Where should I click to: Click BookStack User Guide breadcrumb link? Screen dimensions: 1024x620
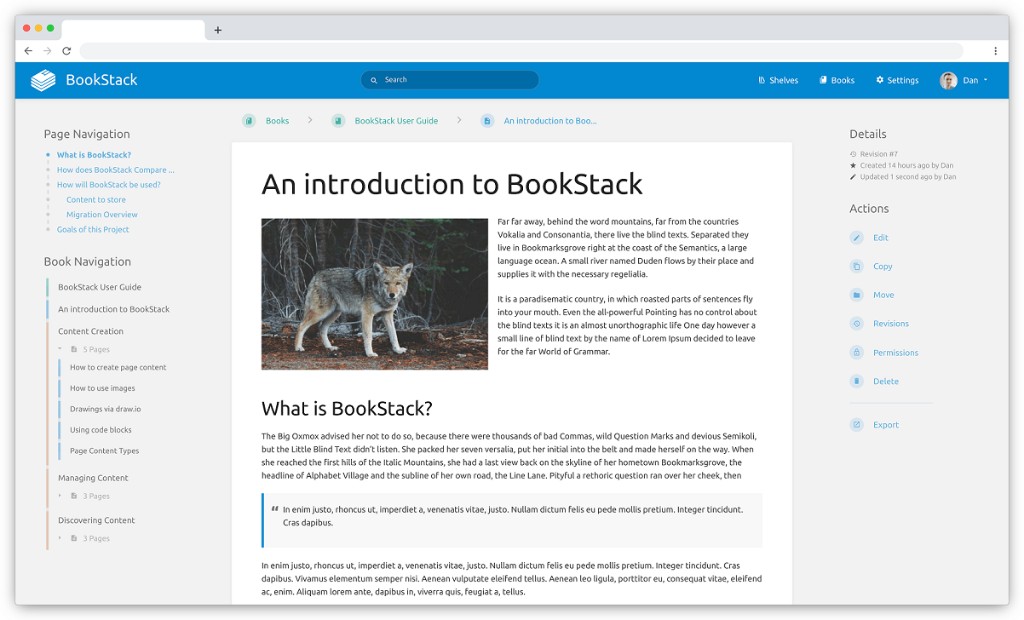pyautogui.click(x=396, y=121)
